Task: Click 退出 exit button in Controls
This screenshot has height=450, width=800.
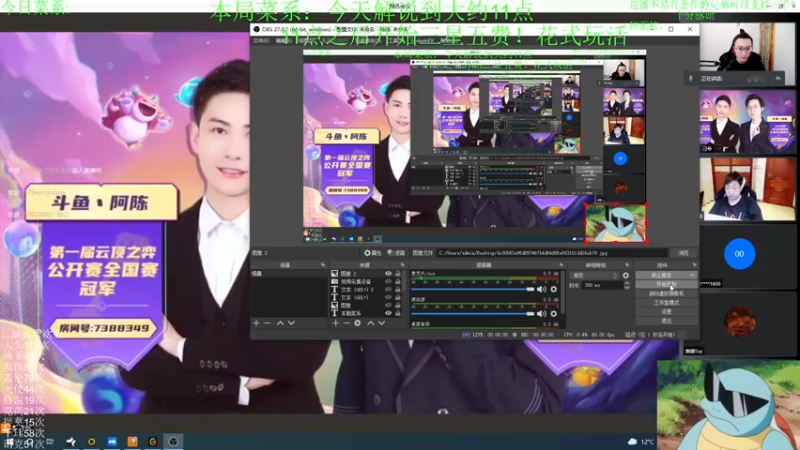Action: pyautogui.click(x=666, y=320)
